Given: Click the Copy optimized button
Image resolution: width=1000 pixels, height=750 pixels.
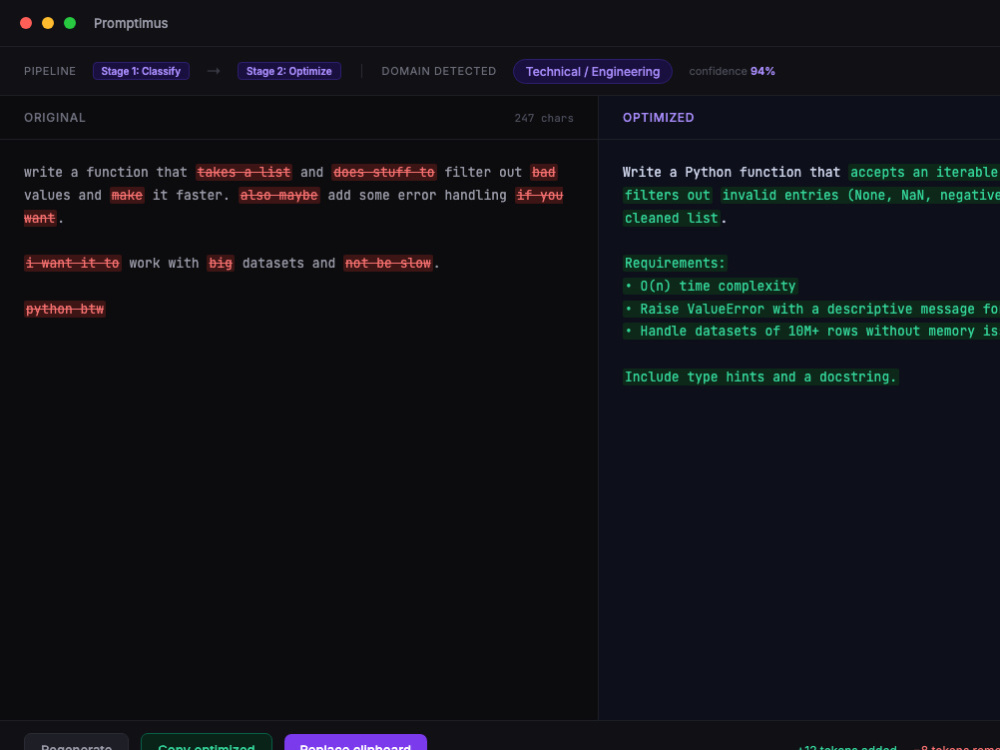Looking at the screenshot, I should [206, 743].
